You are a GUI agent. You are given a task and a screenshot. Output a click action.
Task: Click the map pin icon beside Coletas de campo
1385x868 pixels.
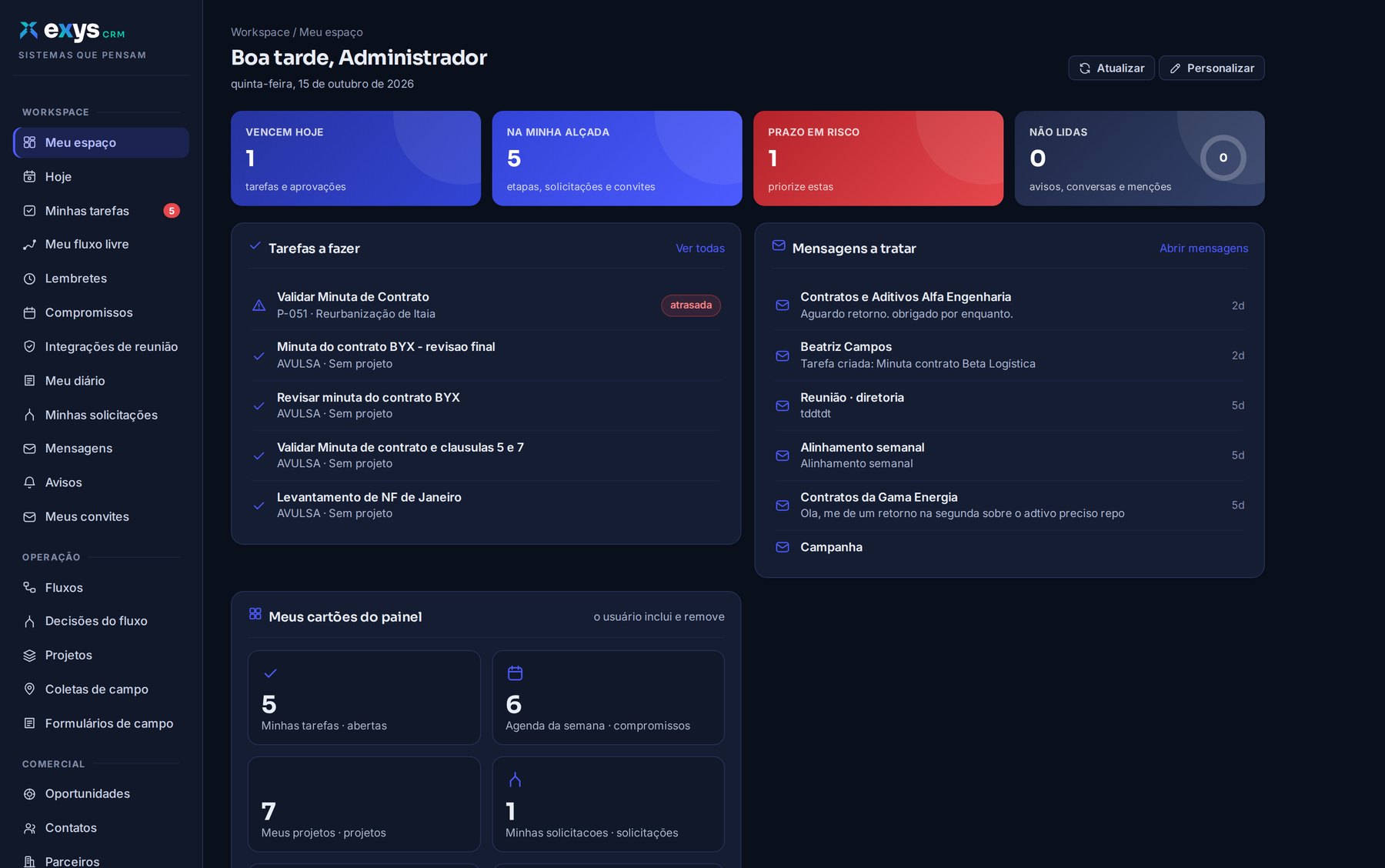point(29,689)
